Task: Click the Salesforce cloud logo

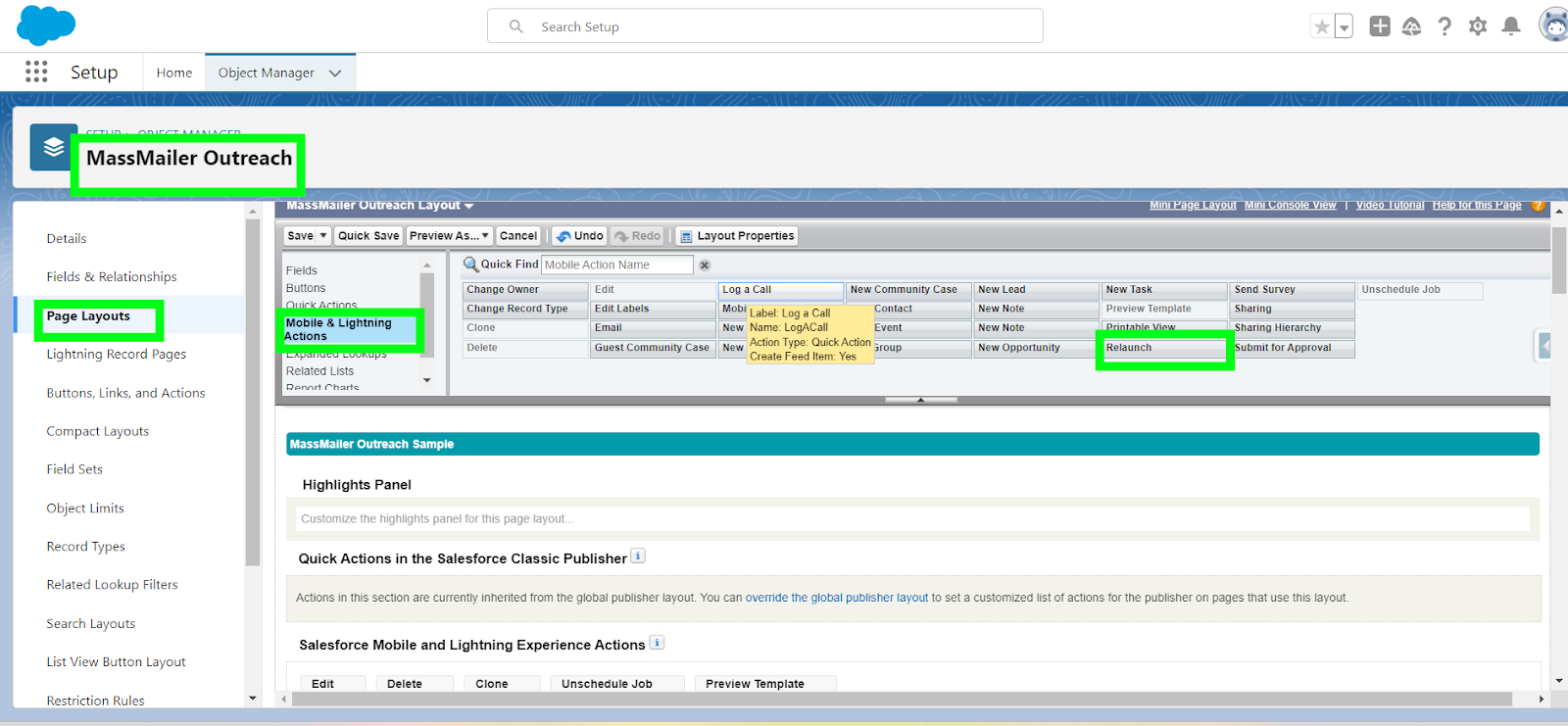Action: point(46,24)
